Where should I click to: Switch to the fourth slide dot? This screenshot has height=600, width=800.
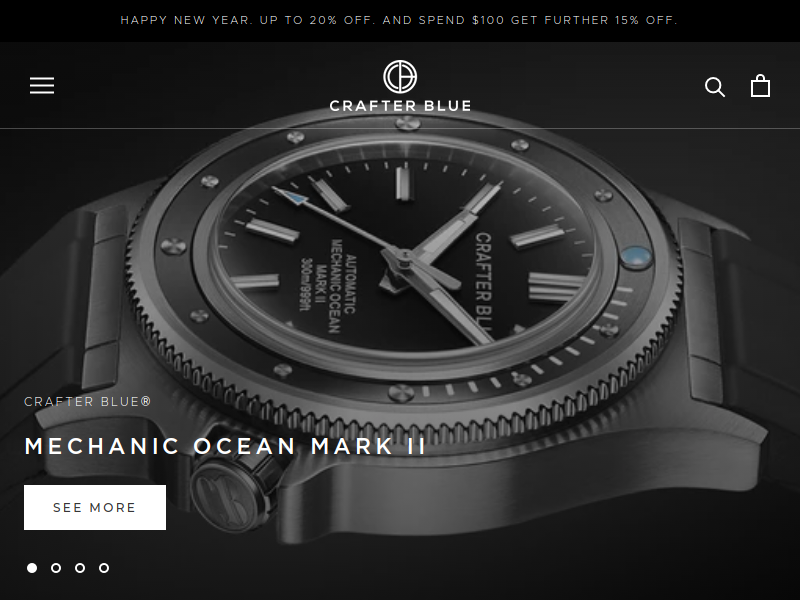coord(104,568)
